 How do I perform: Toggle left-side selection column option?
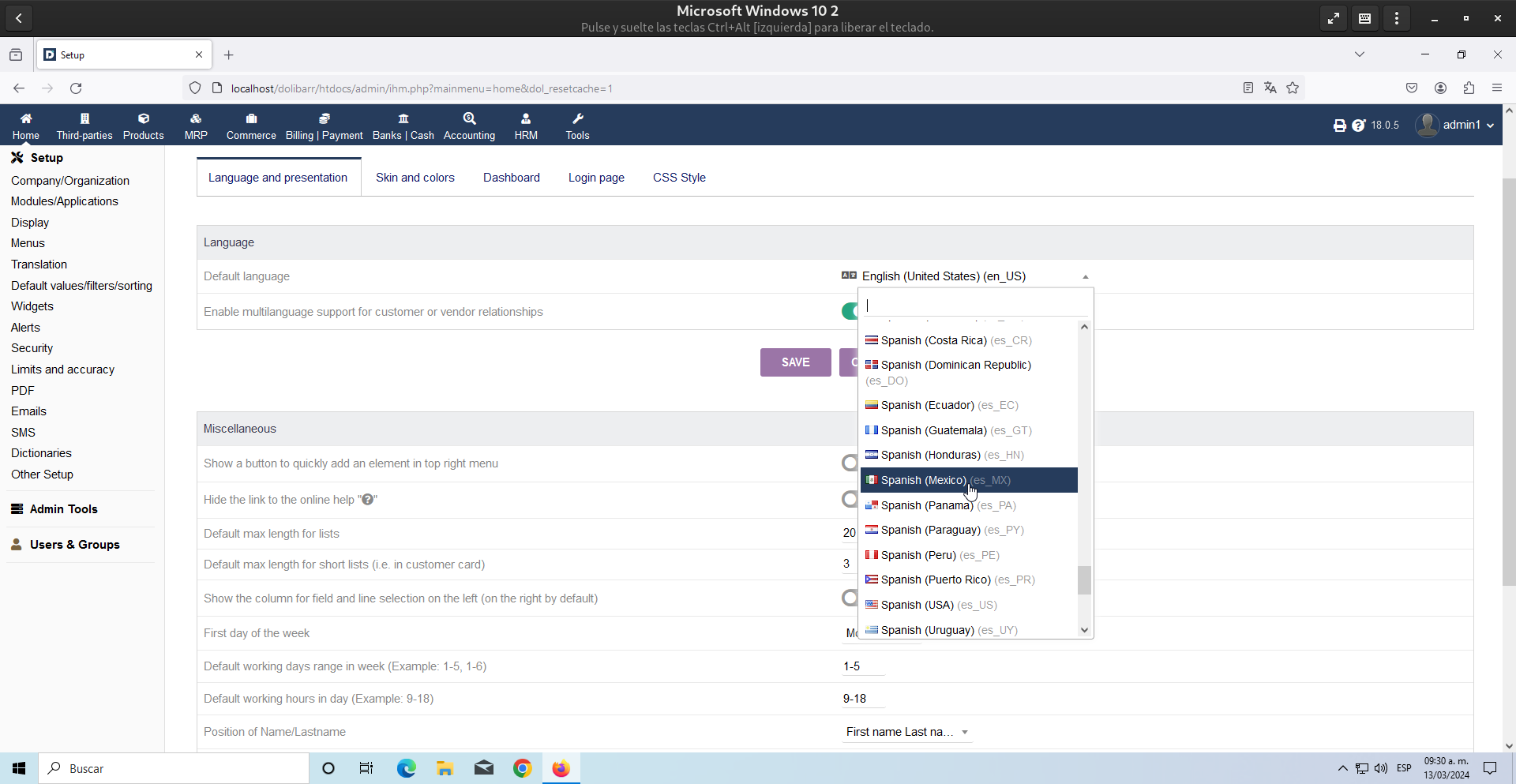[850, 598]
